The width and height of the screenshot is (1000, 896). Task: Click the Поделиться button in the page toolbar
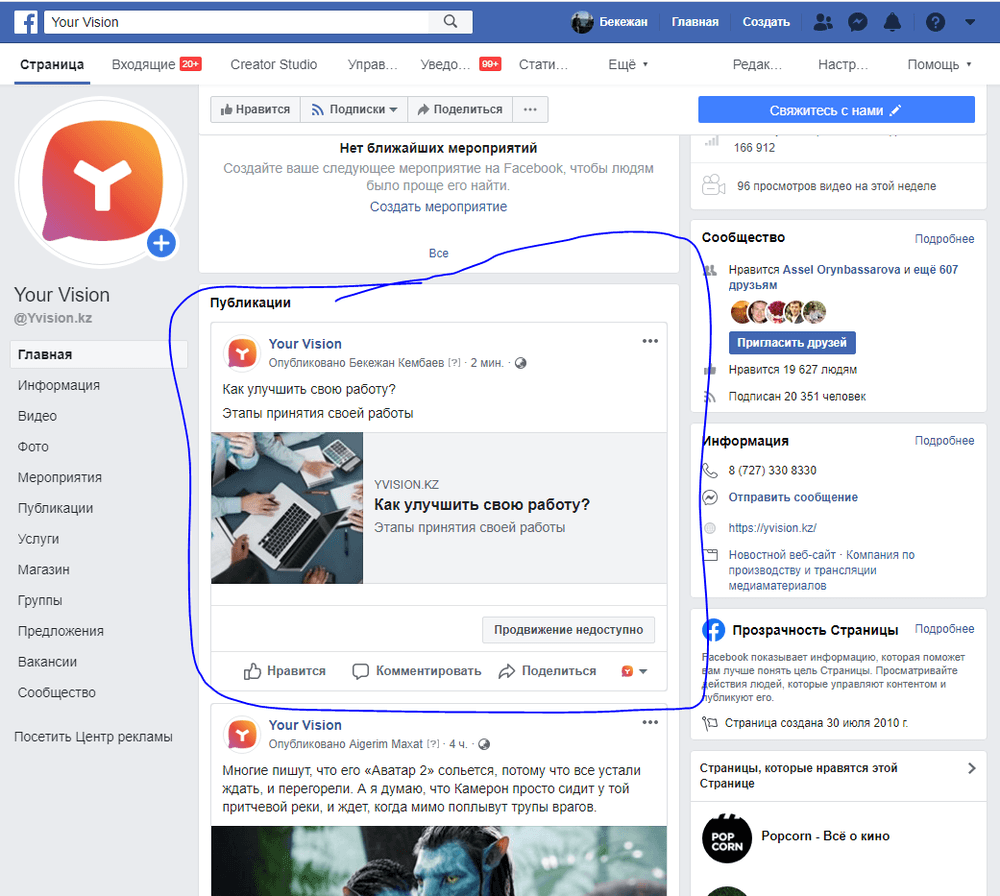(x=460, y=110)
